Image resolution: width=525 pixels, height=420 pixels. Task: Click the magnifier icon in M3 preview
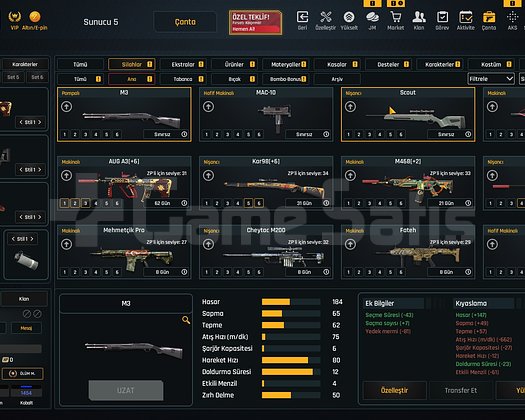click(186, 320)
